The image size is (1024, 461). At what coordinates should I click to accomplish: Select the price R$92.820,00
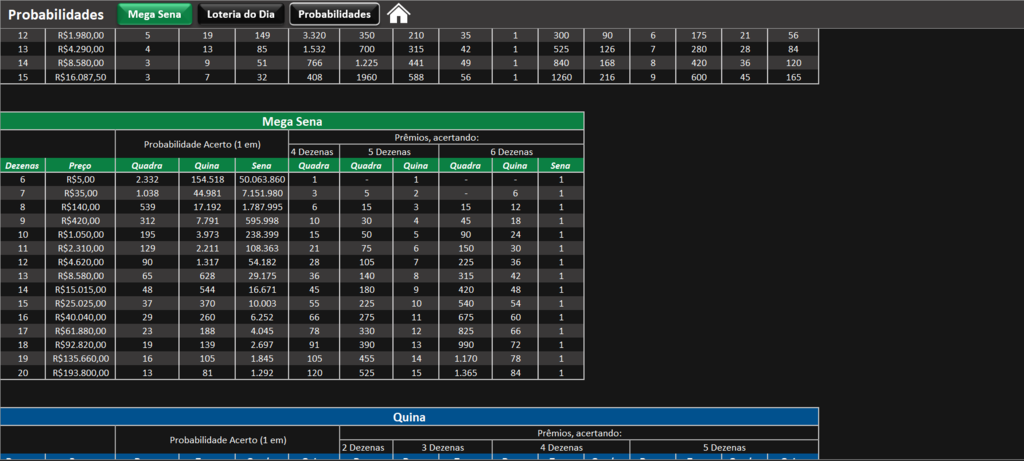coord(80,345)
